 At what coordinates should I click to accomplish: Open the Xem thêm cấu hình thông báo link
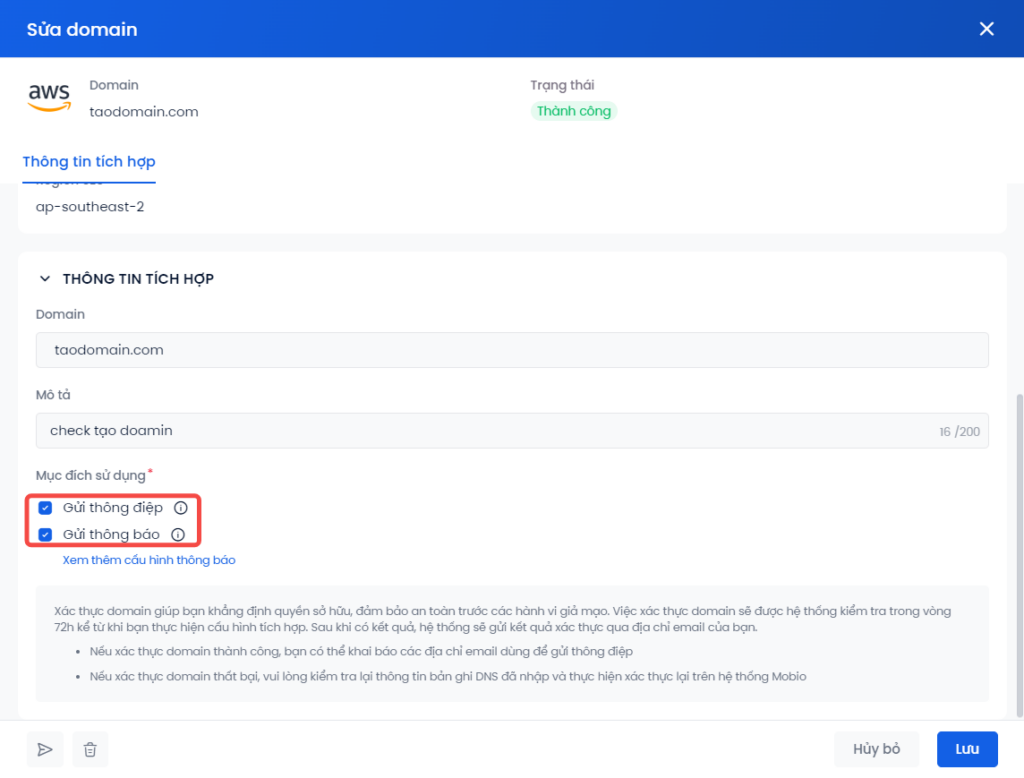(149, 560)
